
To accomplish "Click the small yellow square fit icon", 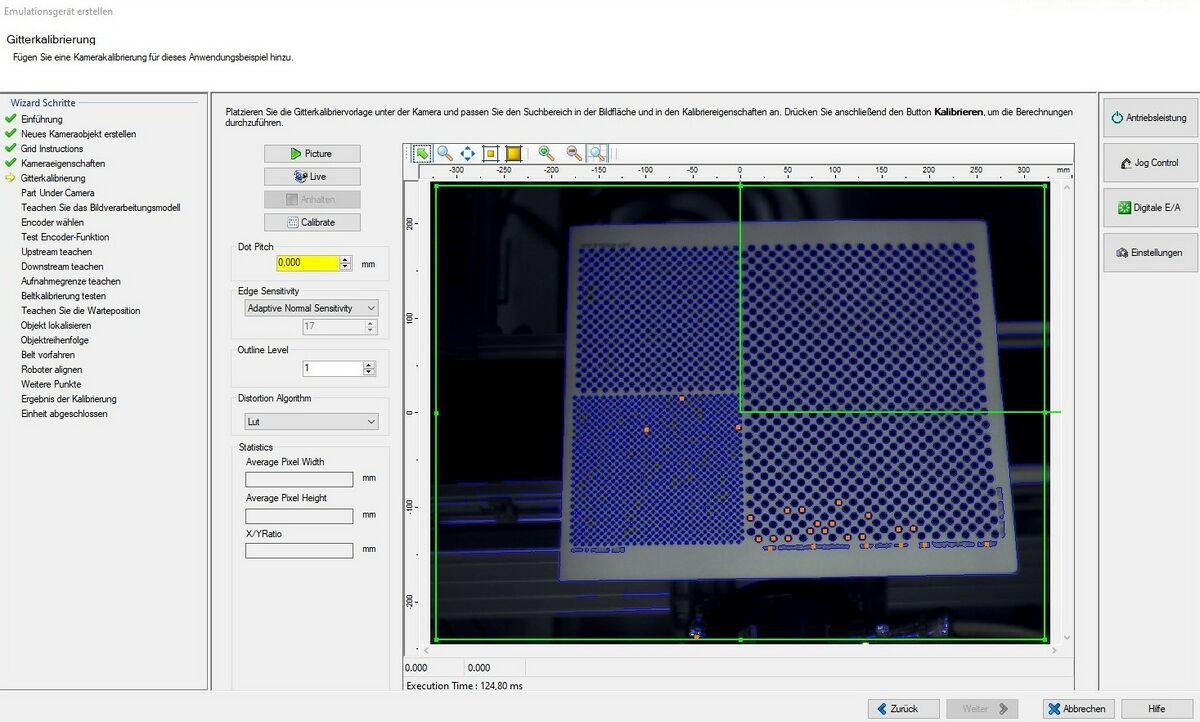I will coord(490,153).
